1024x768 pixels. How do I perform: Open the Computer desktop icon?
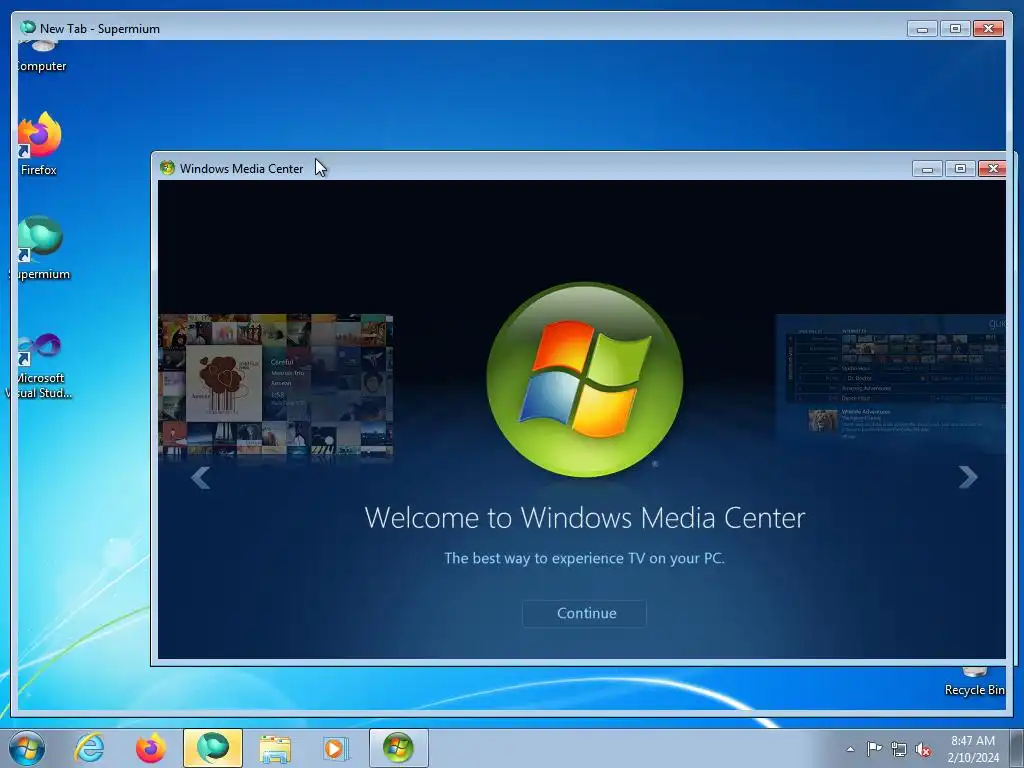40,57
